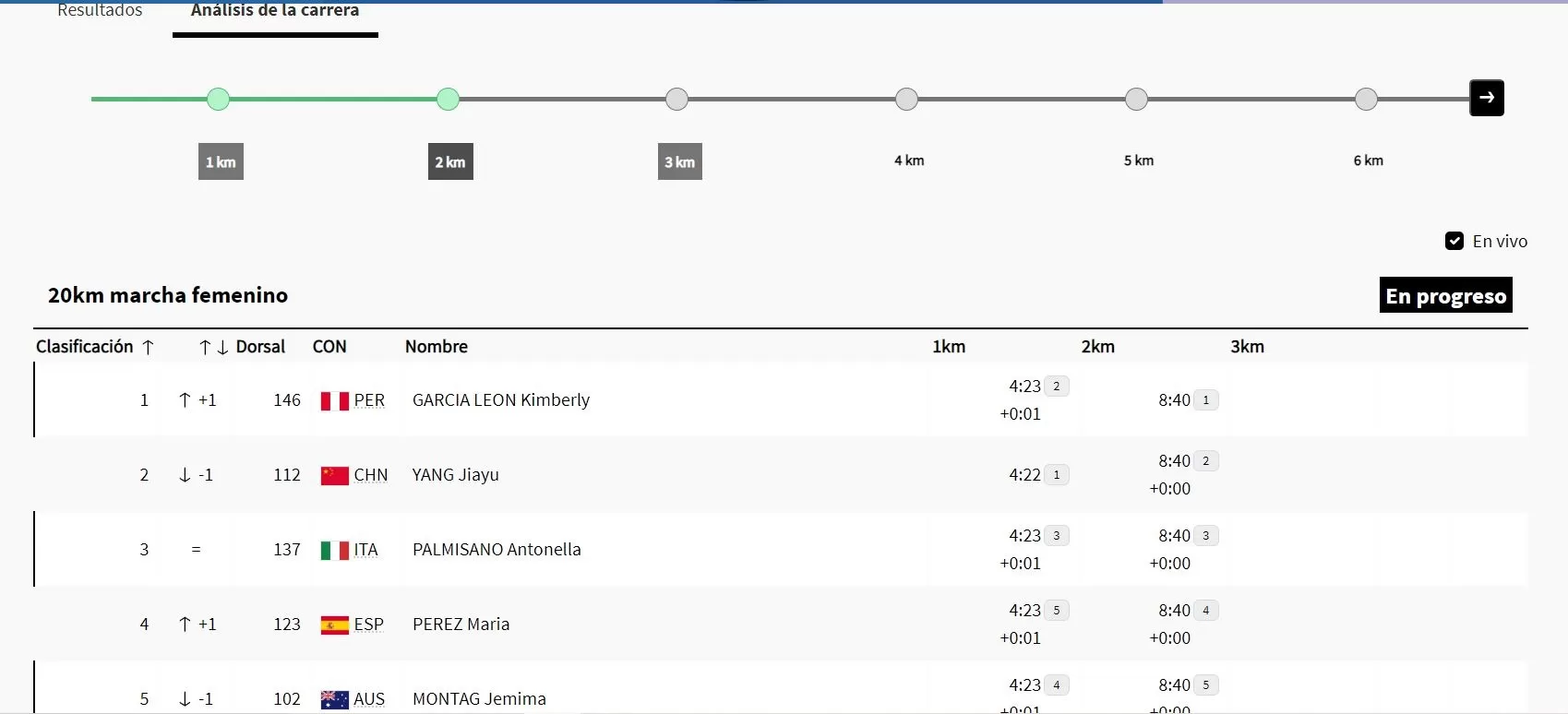Open athlete MONTAG Jemima
This screenshot has width=1568, height=714.
click(480, 699)
